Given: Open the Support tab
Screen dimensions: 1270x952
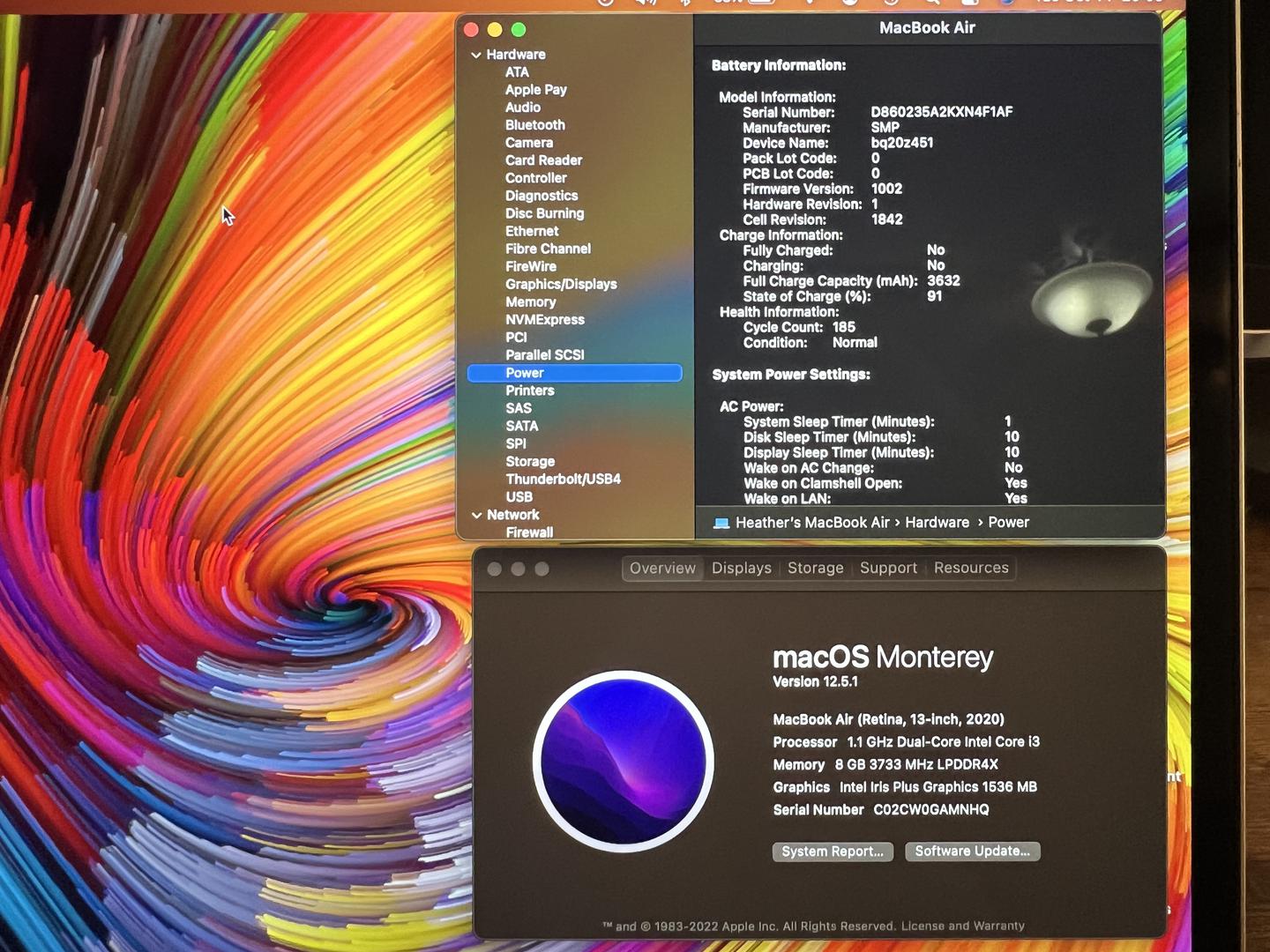Looking at the screenshot, I should tap(888, 569).
